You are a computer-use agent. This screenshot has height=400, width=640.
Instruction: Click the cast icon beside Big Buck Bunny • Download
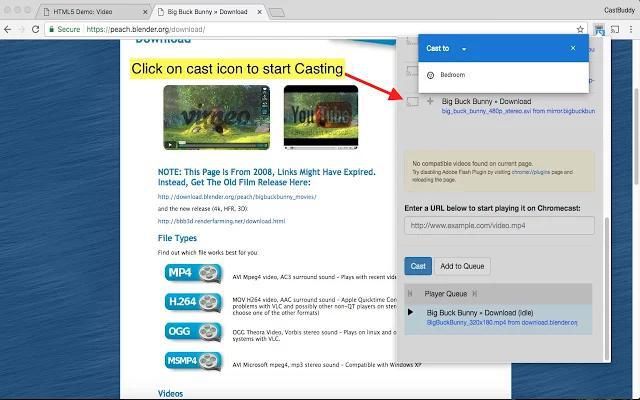[x=413, y=101]
